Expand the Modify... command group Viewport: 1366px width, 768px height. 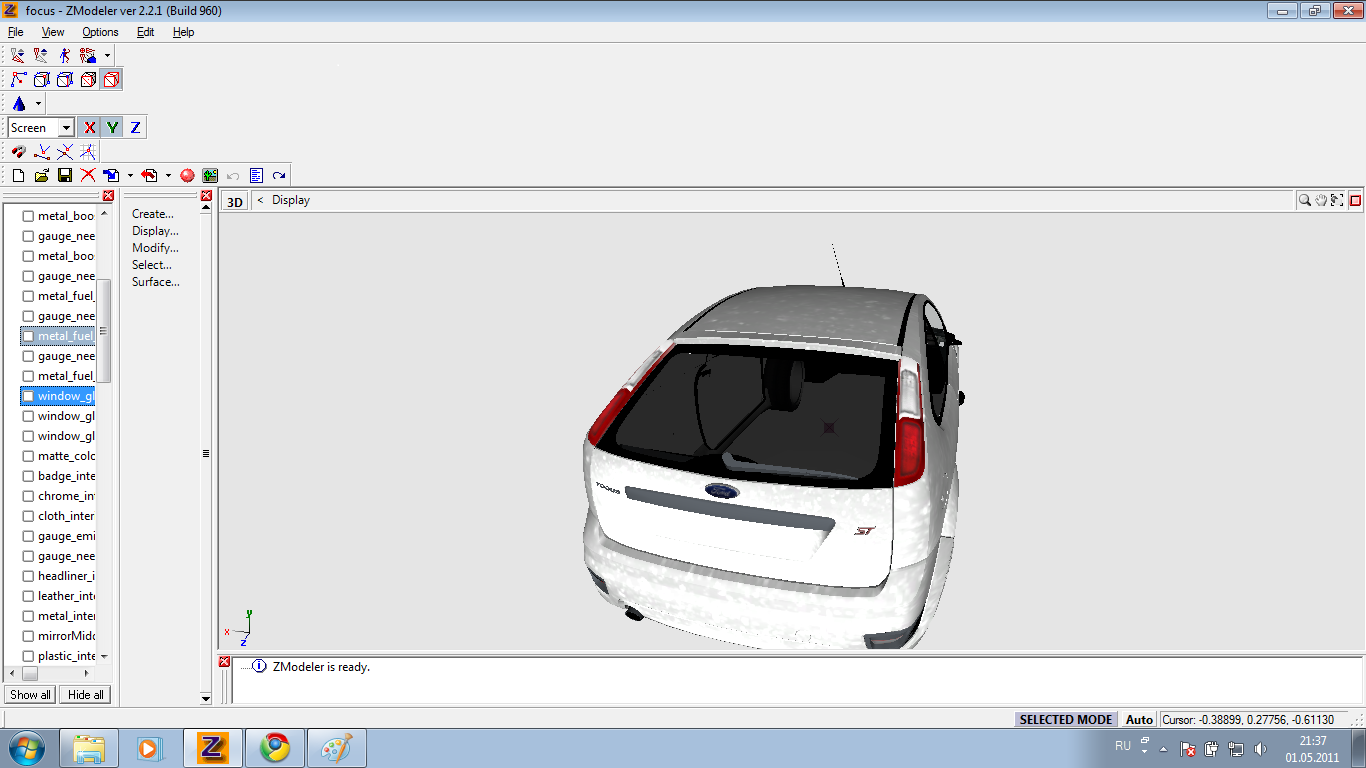pyautogui.click(x=155, y=248)
